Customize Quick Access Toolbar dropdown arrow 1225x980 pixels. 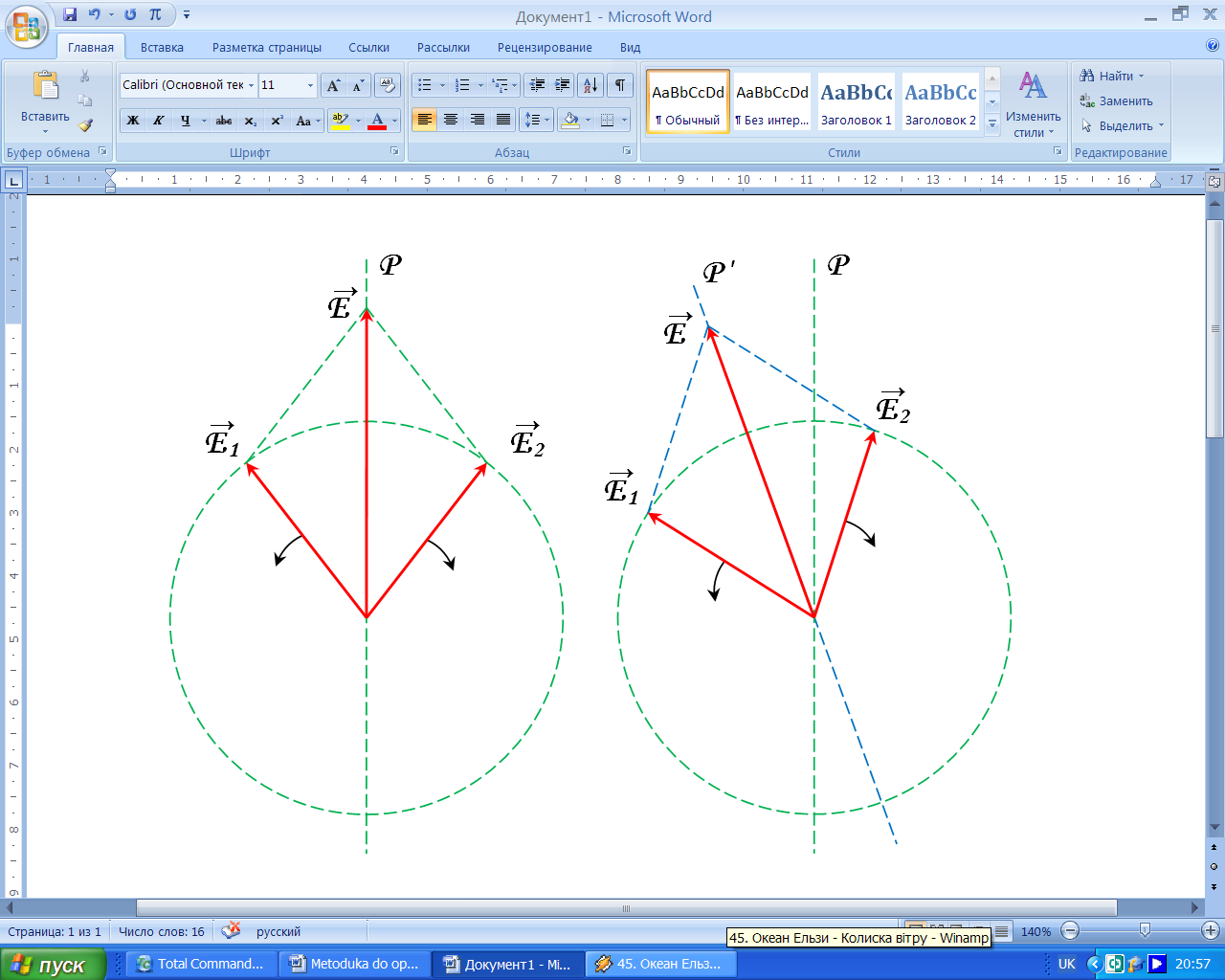tap(187, 14)
